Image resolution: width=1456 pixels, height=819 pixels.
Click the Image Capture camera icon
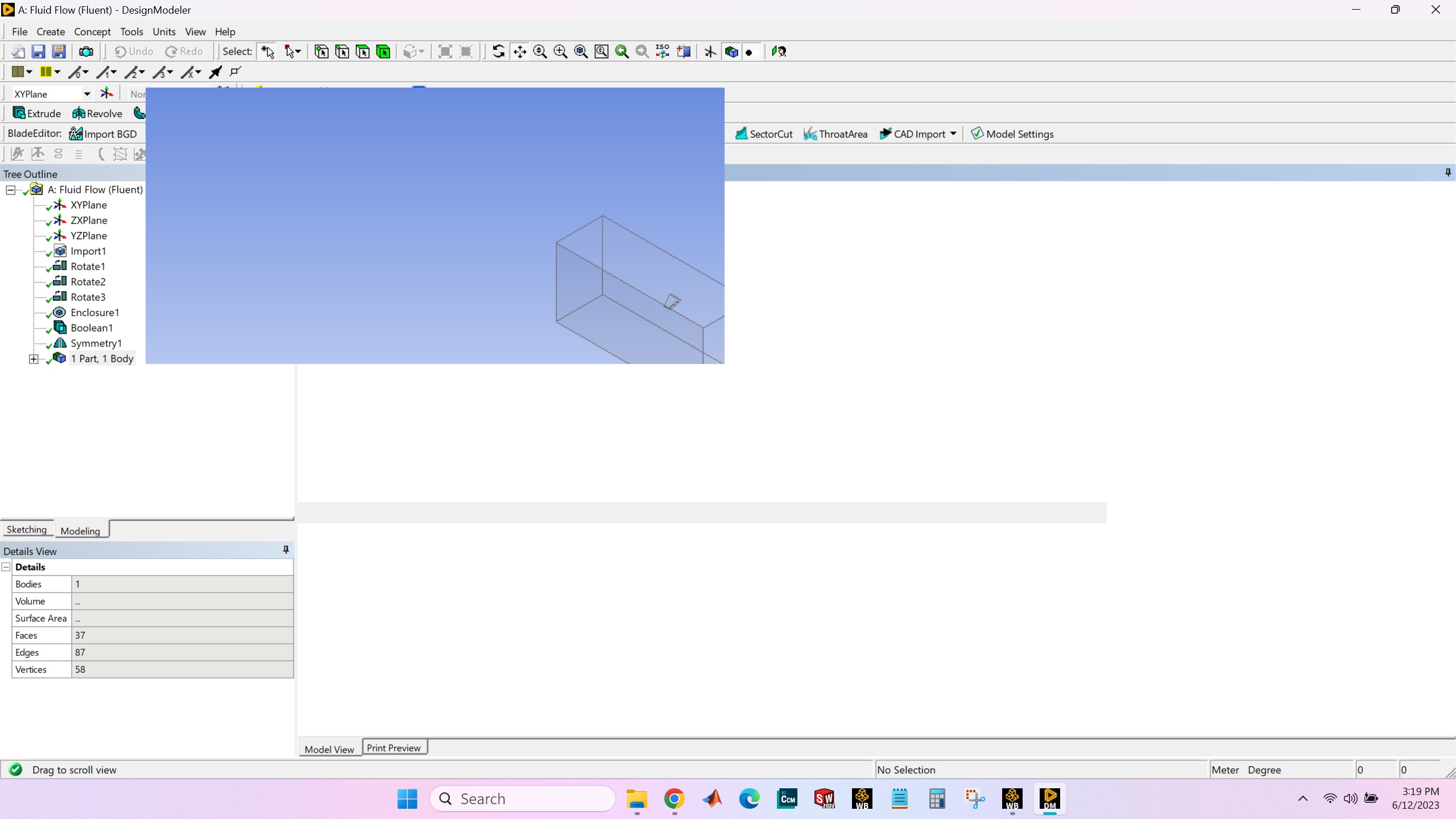(86, 52)
